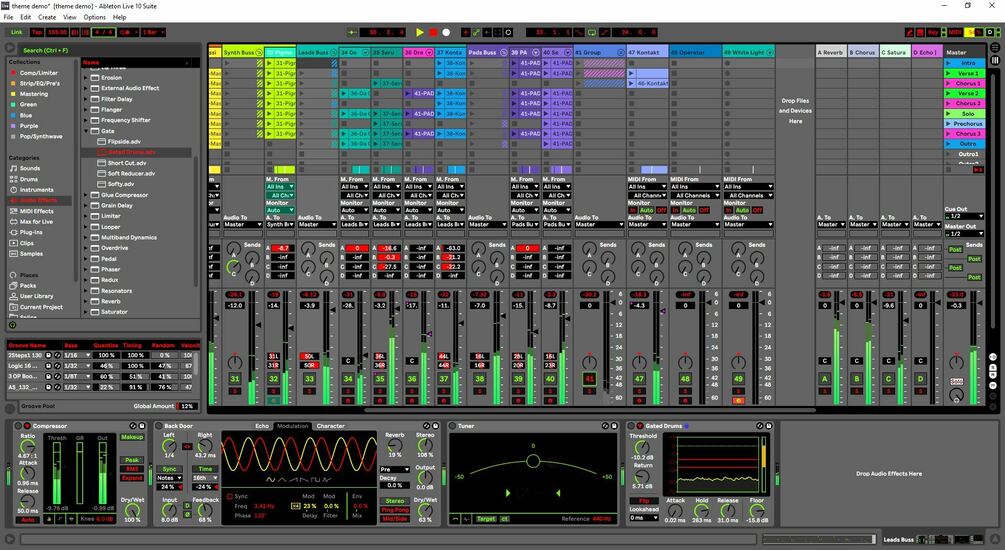The width and height of the screenshot is (1005, 550).
Task: Open User Library in Places
Action: coord(37,296)
